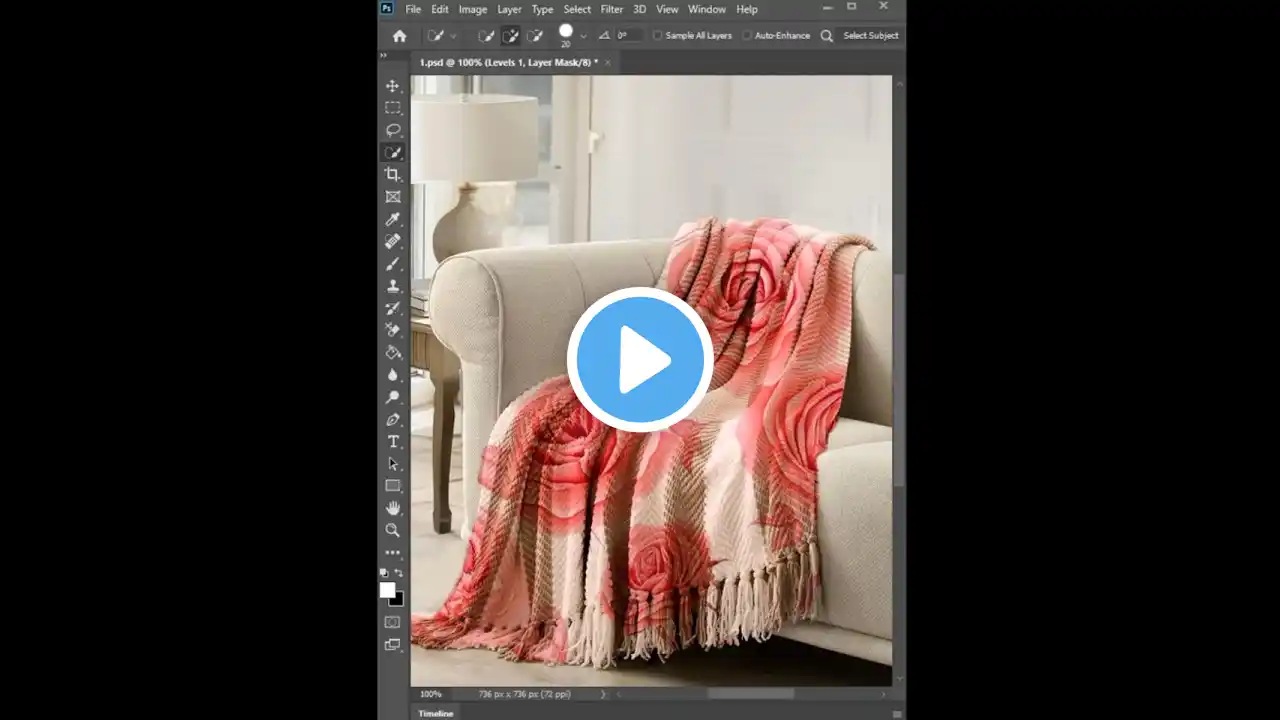
Task: Select the Frame tool
Action: tap(393, 197)
